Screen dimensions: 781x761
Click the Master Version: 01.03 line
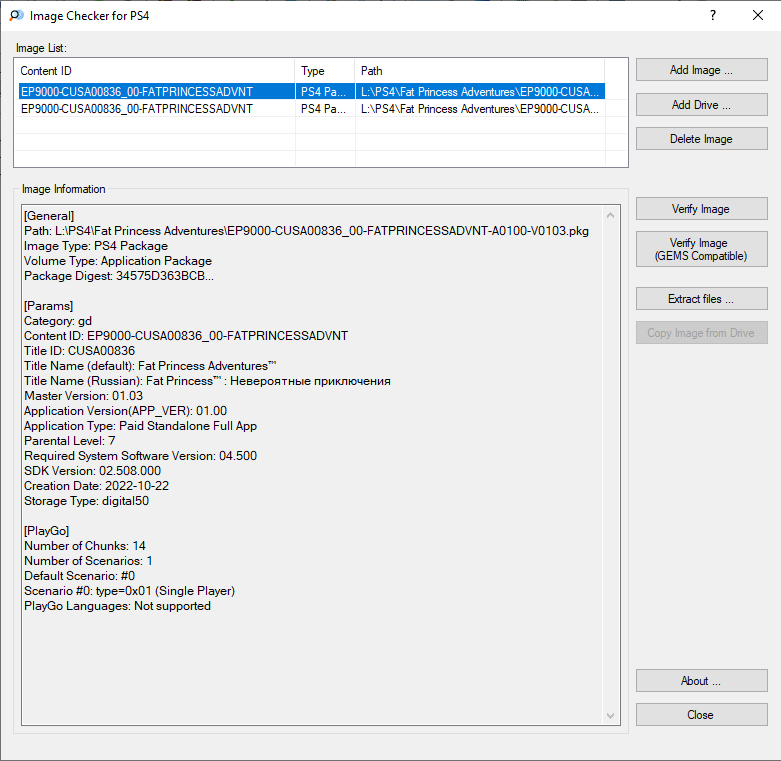[84, 396]
